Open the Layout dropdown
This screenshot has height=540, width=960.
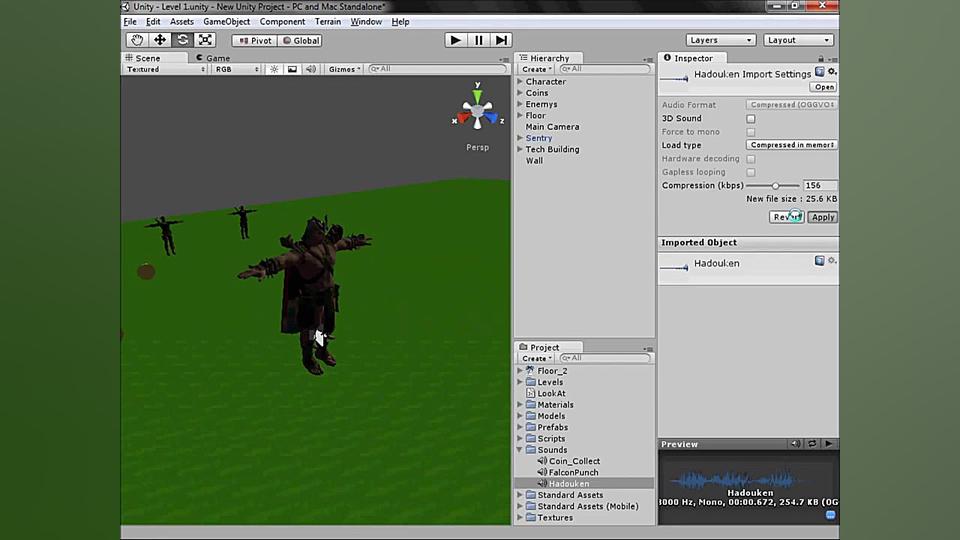799,40
